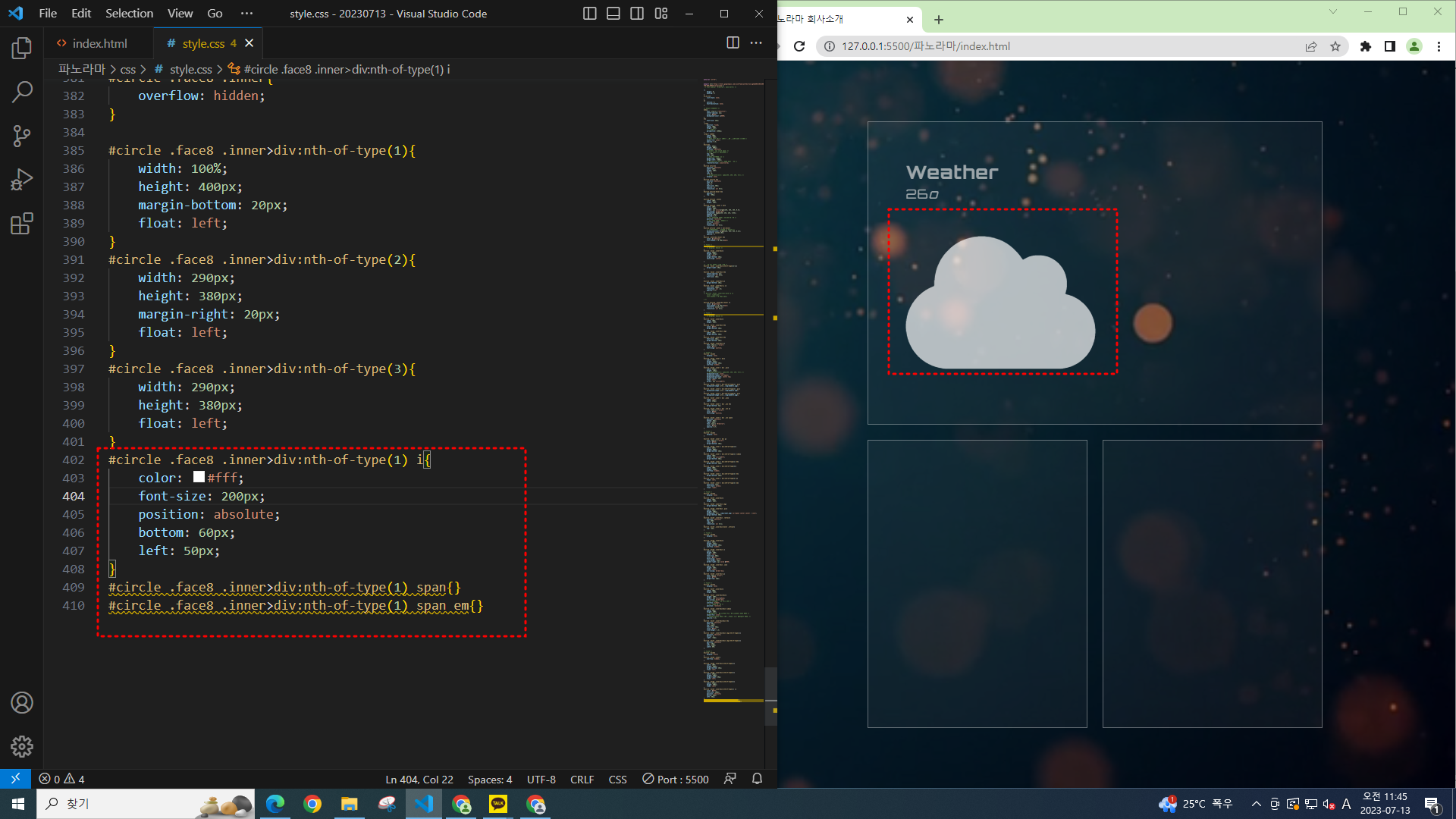Screen dimensions: 1456x819
Task: Toggle primary side bar layout button
Action: (589, 14)
